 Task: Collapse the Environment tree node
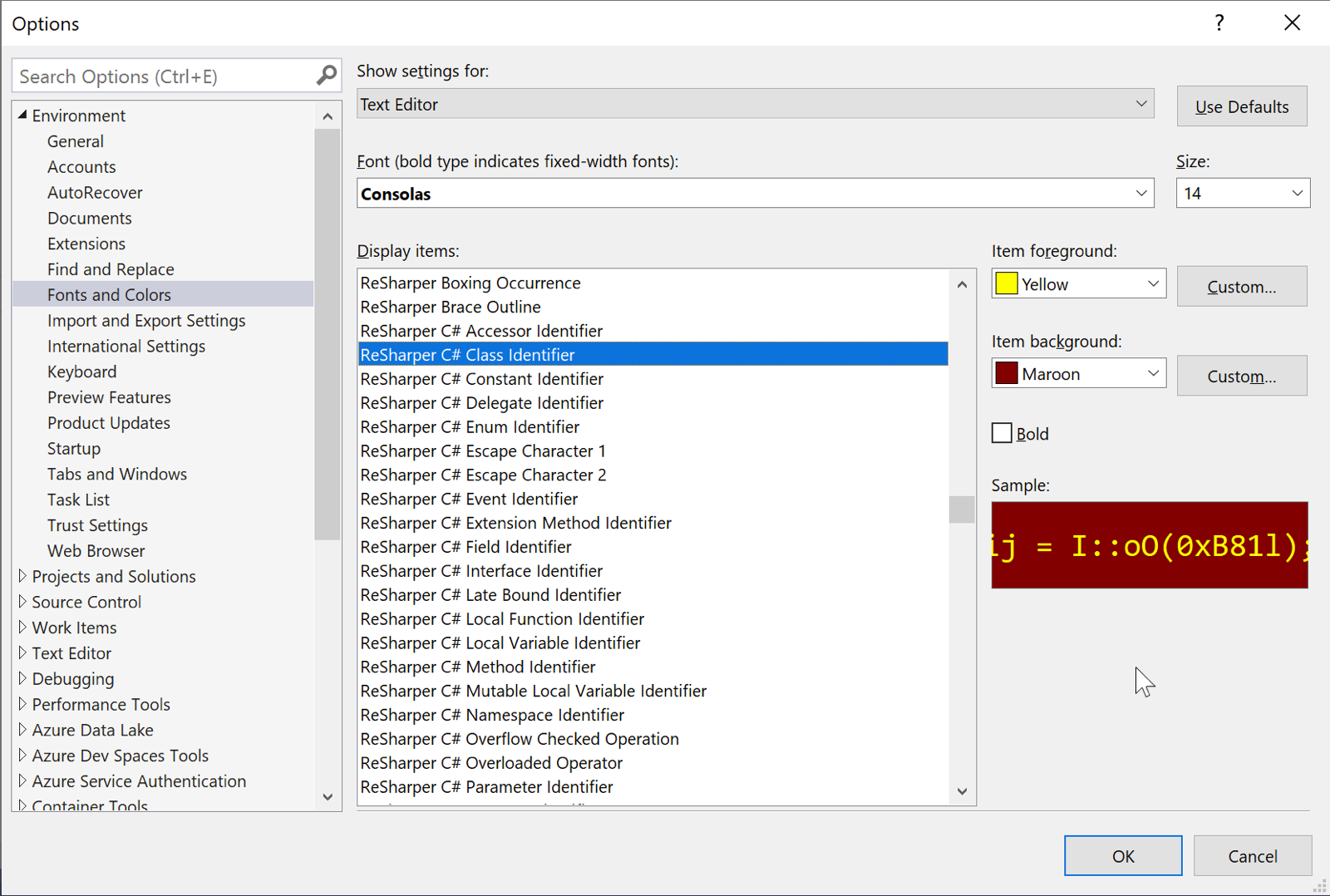[22, 115]
